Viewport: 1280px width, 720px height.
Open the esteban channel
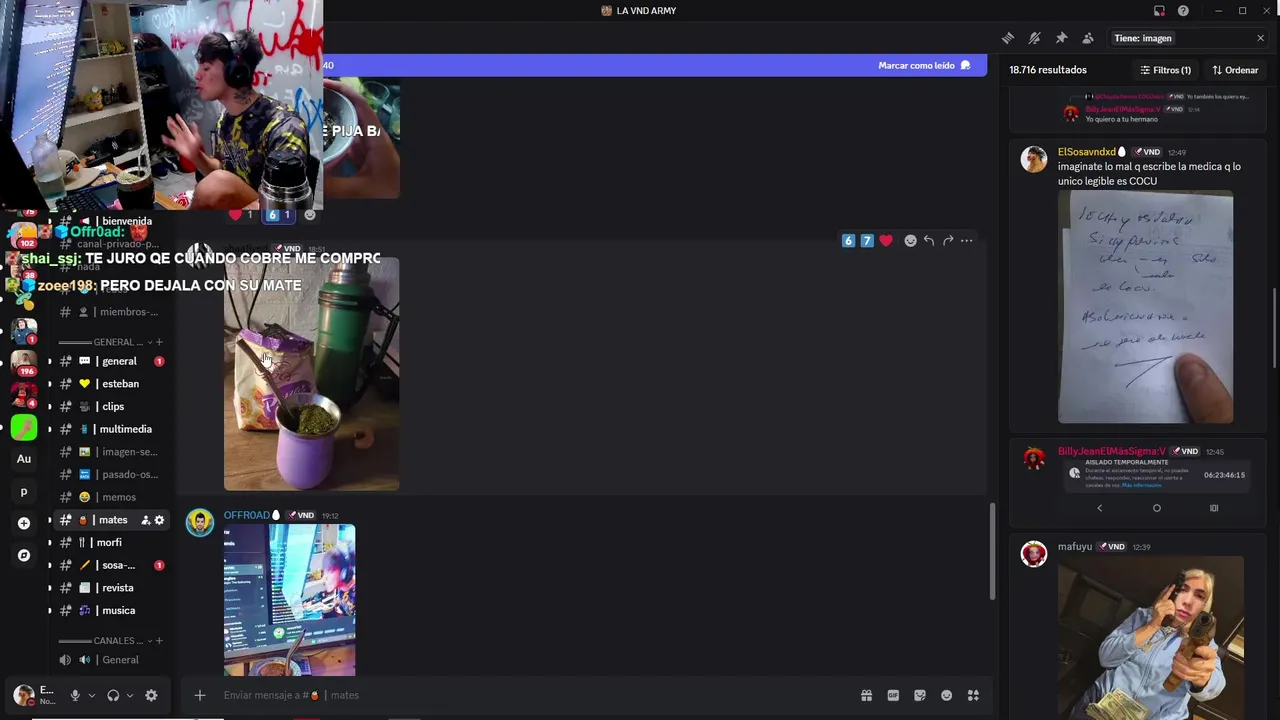pos(110,384)
